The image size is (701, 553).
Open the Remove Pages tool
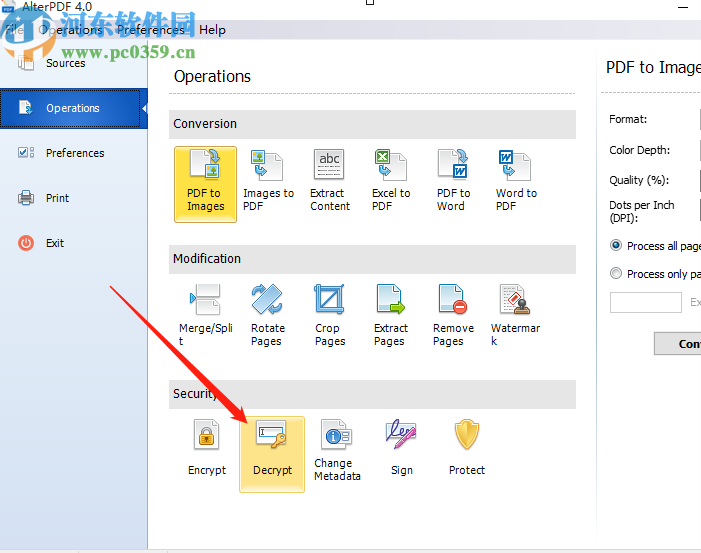pyautogui.click(x=453, y=315)
